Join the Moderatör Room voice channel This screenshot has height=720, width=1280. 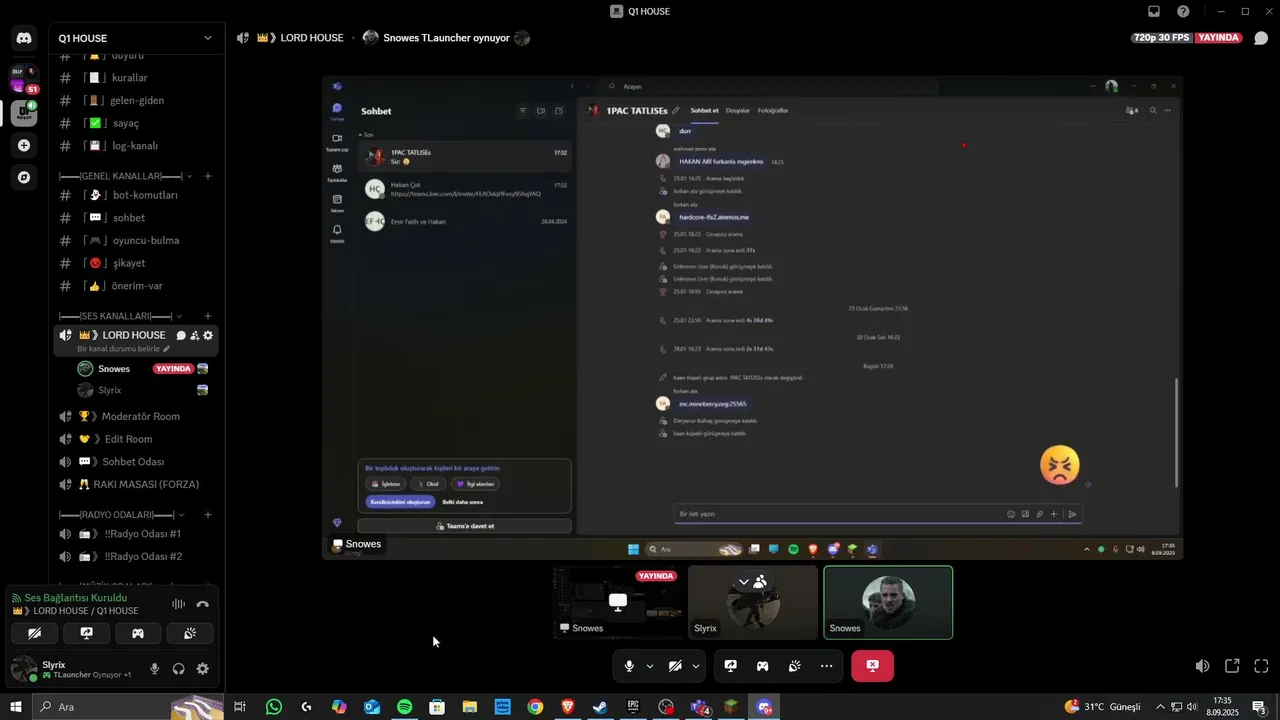[x=136, y=416]
